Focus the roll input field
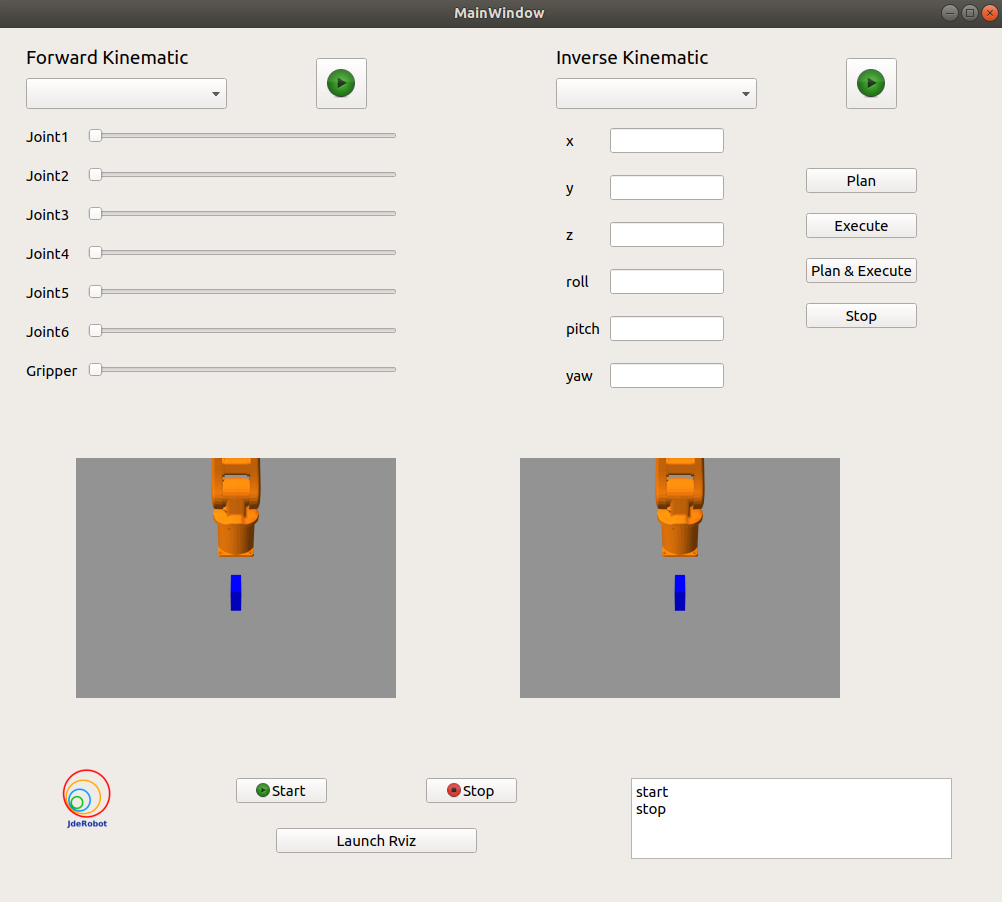This screenshot has height=902, width=1002. pos(667,282)
